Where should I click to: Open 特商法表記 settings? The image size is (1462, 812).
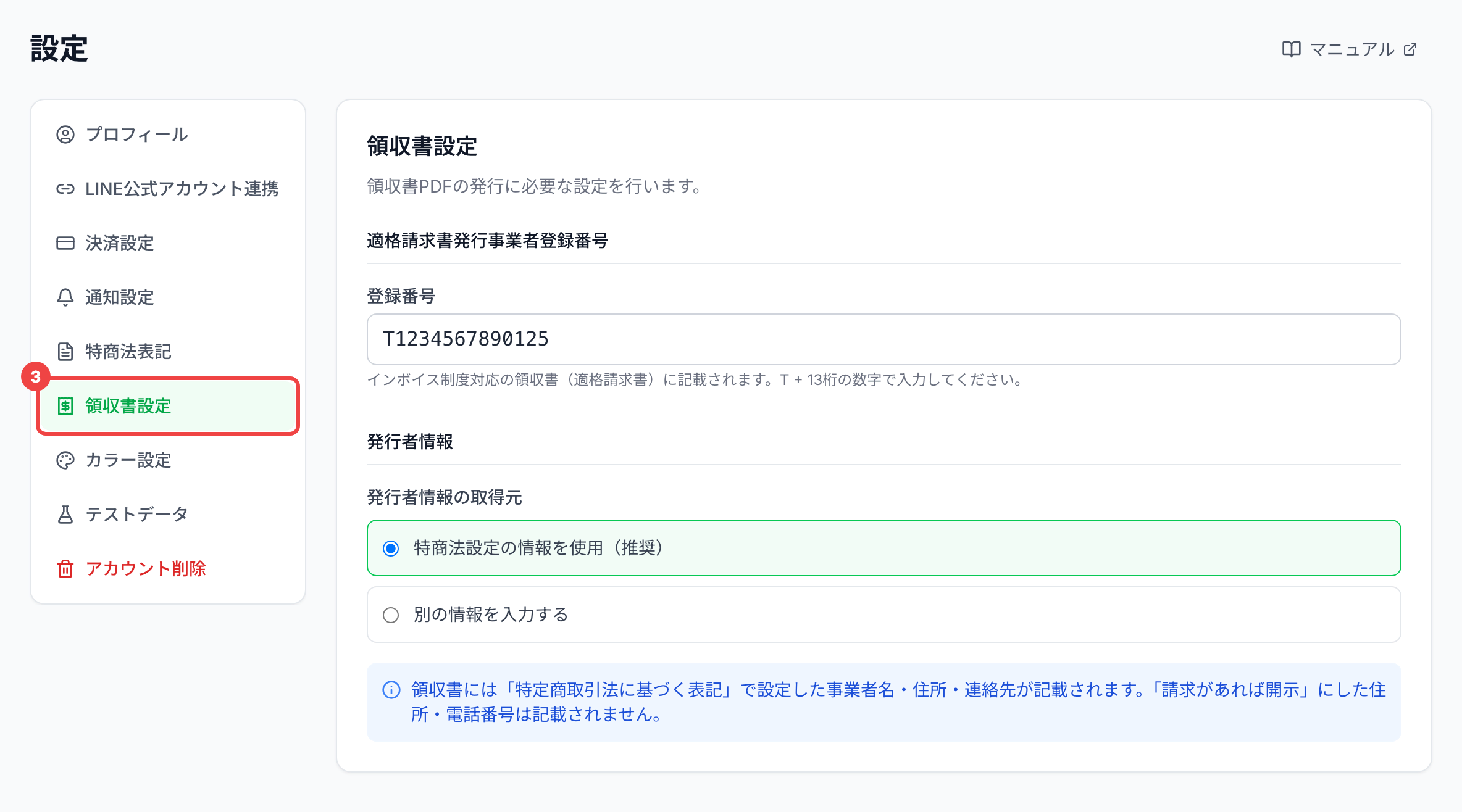click(168, 352)
